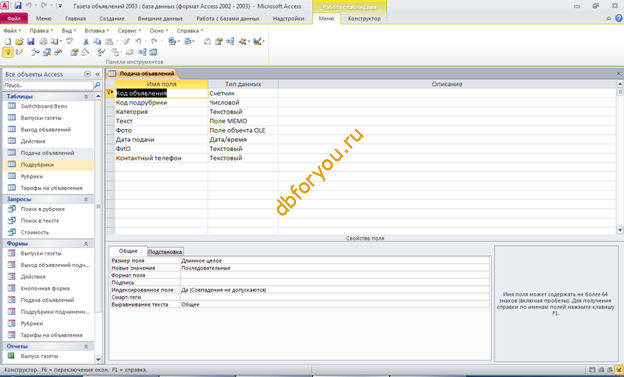Click the Insert Rows icon
This screenshot has height=377, width=624.
coord(35,52)
